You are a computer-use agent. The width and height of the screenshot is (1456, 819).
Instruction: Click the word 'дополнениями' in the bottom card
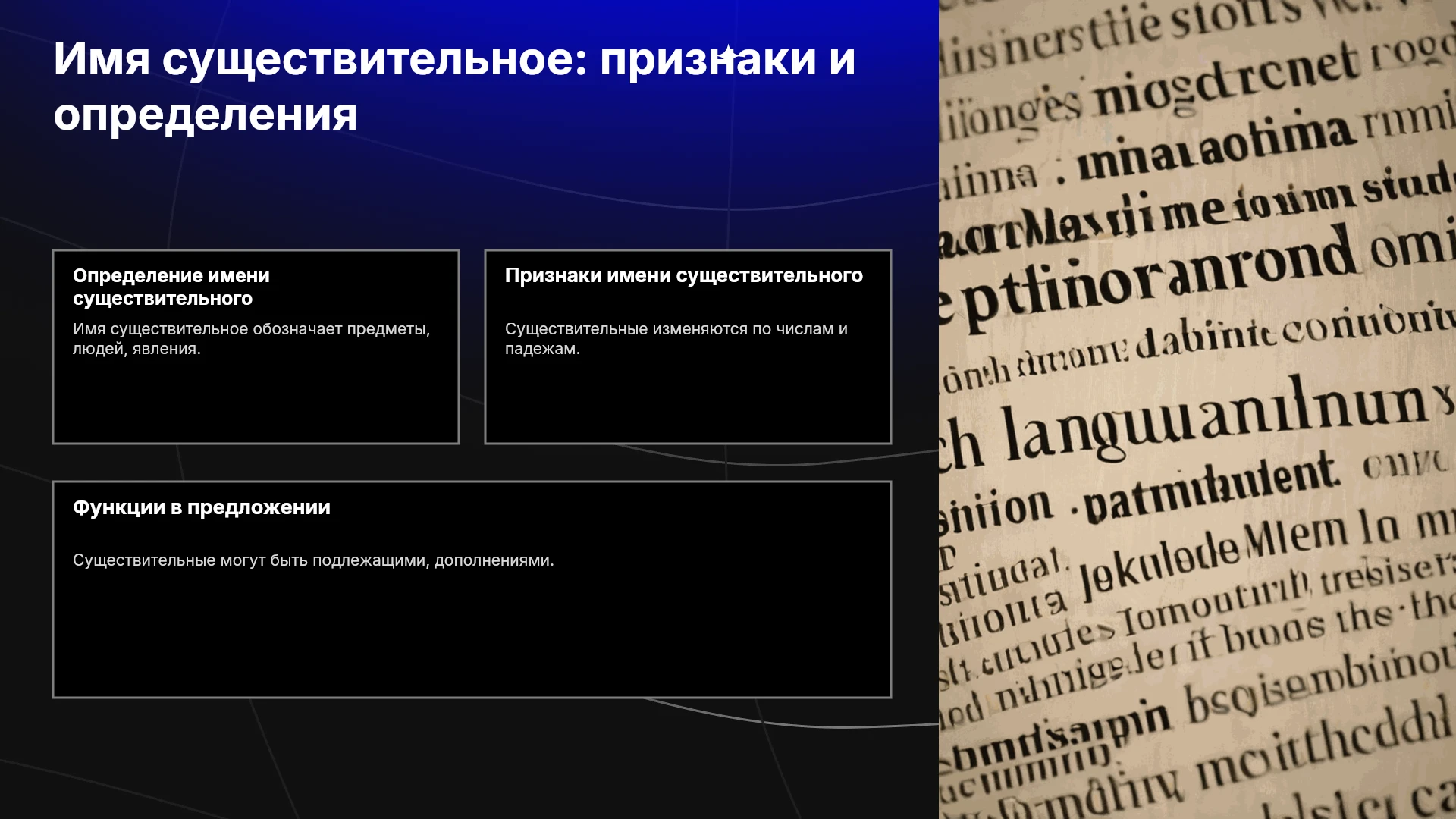492,560
